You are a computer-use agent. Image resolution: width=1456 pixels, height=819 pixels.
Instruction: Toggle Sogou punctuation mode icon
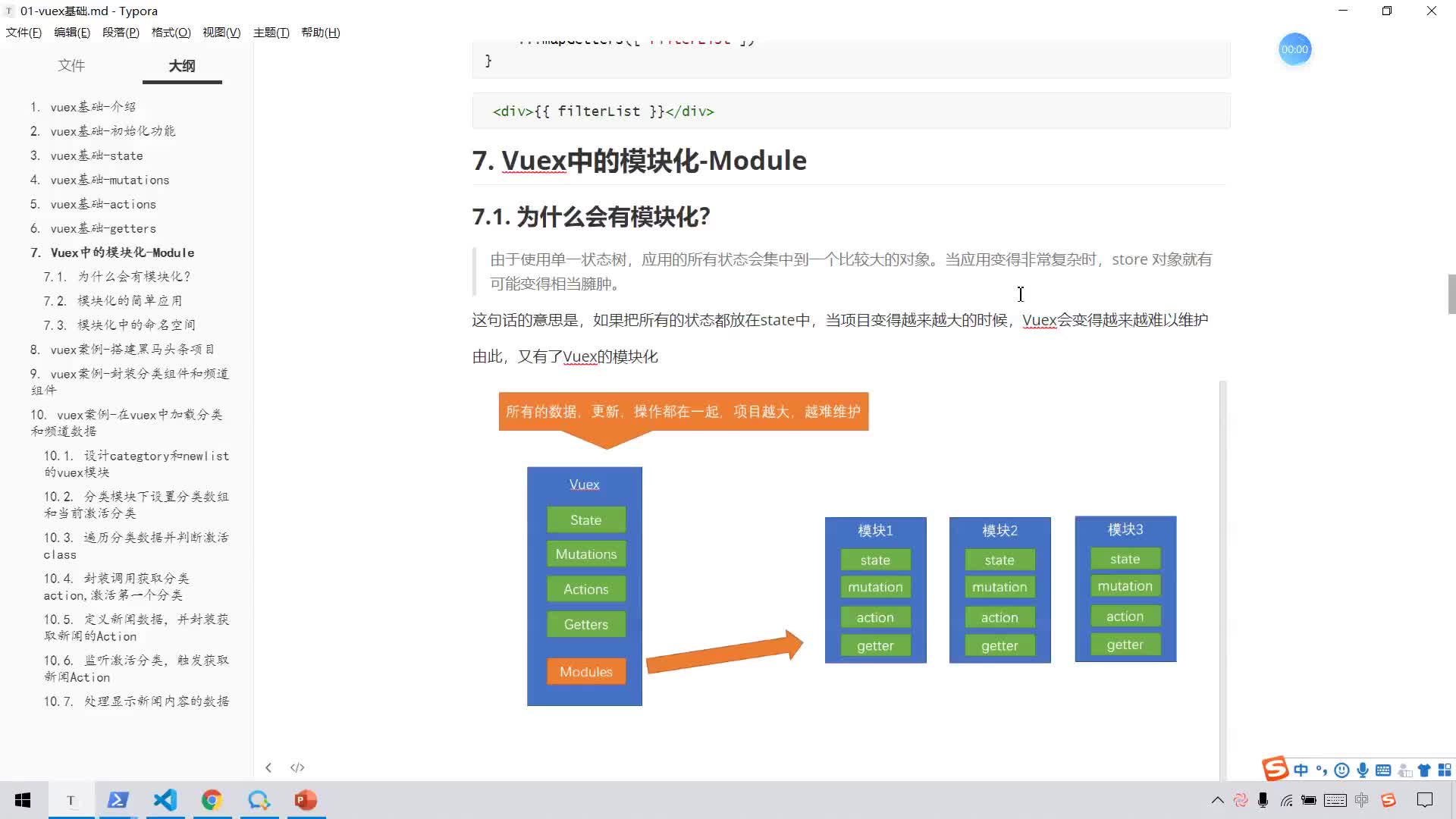point(1321,770)
